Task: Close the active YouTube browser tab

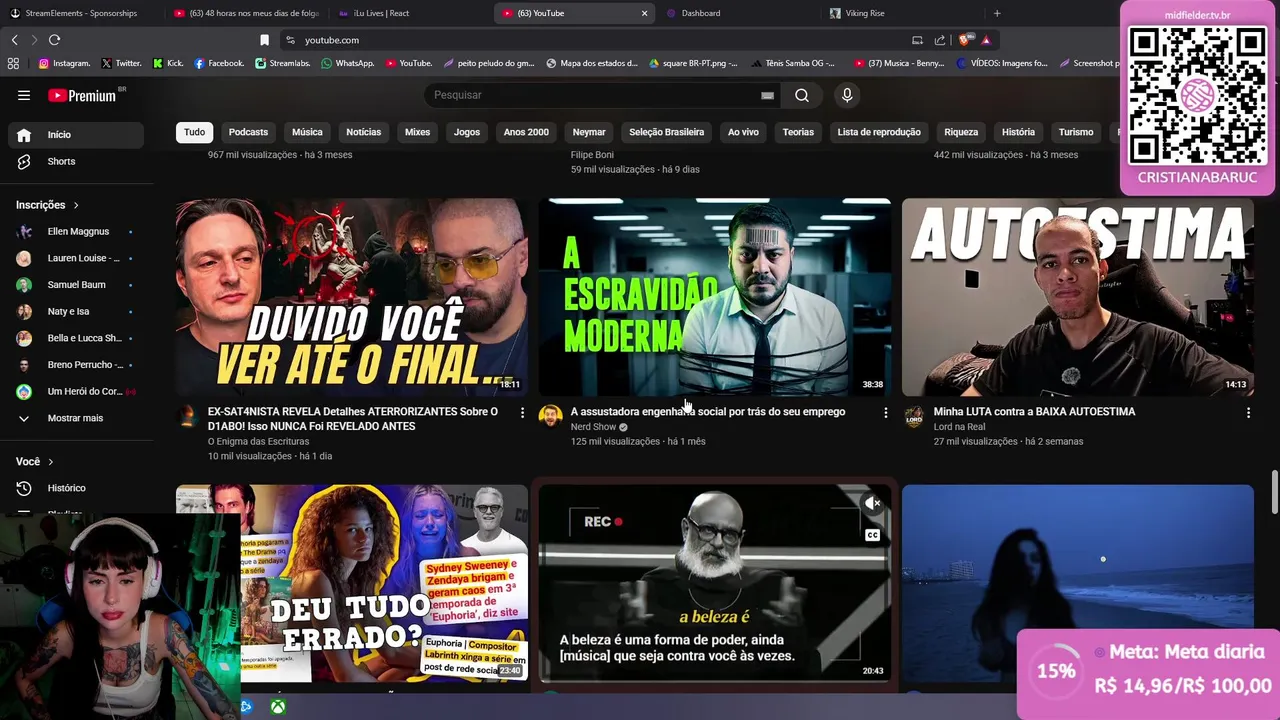Action: click(x=644, y=13)
